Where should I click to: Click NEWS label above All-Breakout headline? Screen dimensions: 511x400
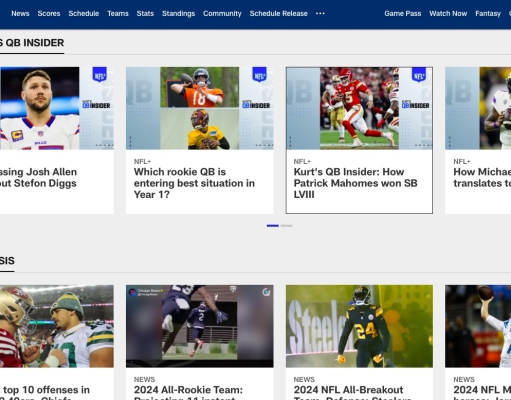click(x=304, y=380)
